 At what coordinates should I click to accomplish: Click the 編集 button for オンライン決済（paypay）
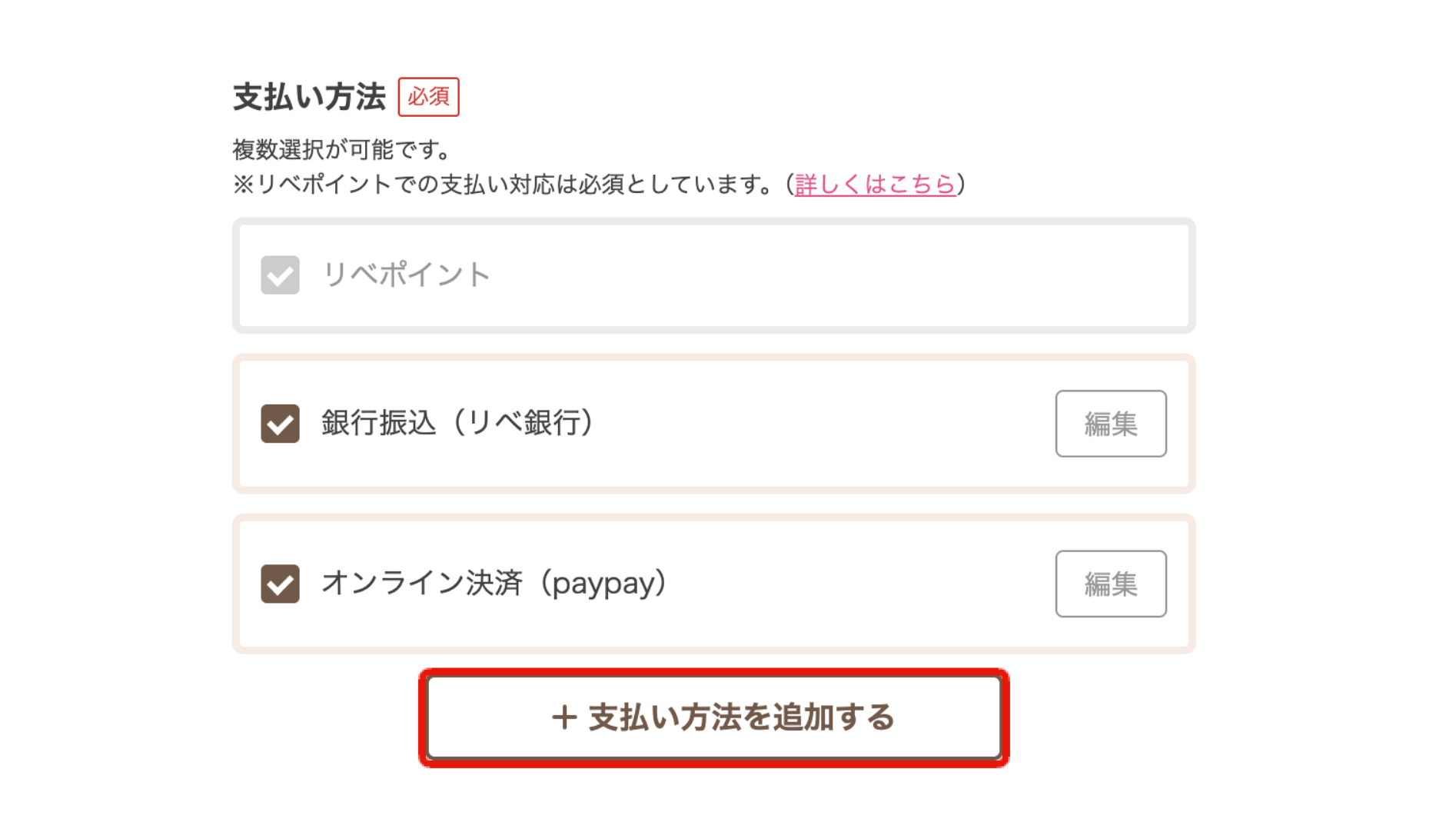tap(1111, 584)
